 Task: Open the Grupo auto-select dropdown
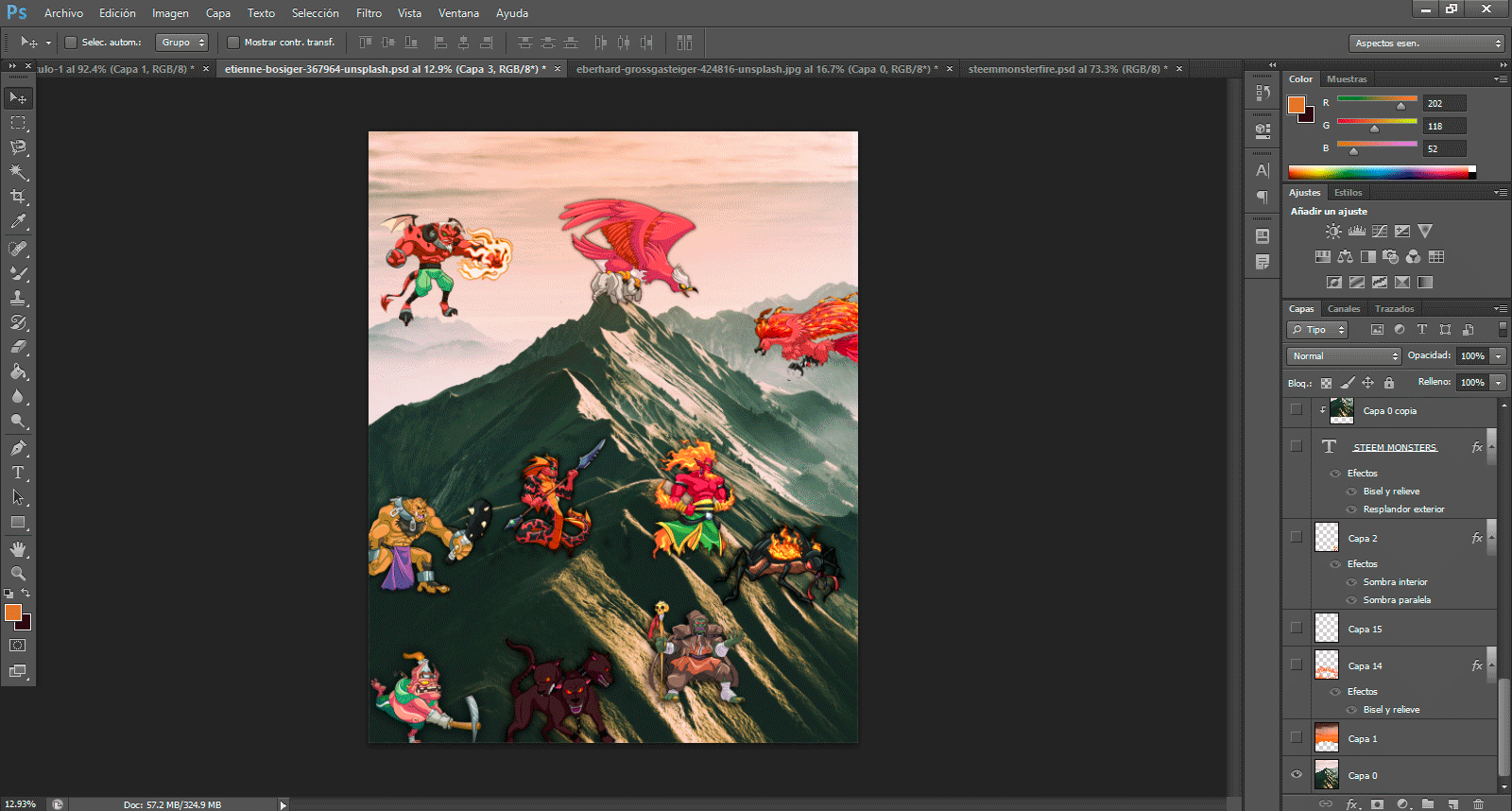pos(182,43)
